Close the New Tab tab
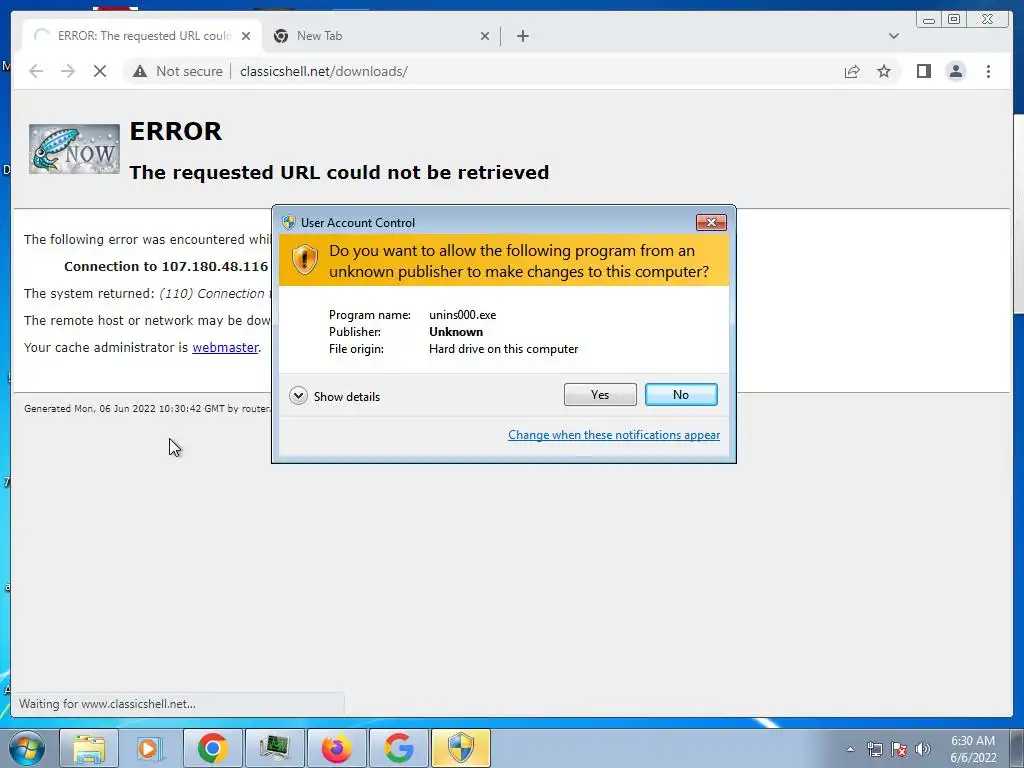Viewport: 1024px width, 768px height. (485, 36)
